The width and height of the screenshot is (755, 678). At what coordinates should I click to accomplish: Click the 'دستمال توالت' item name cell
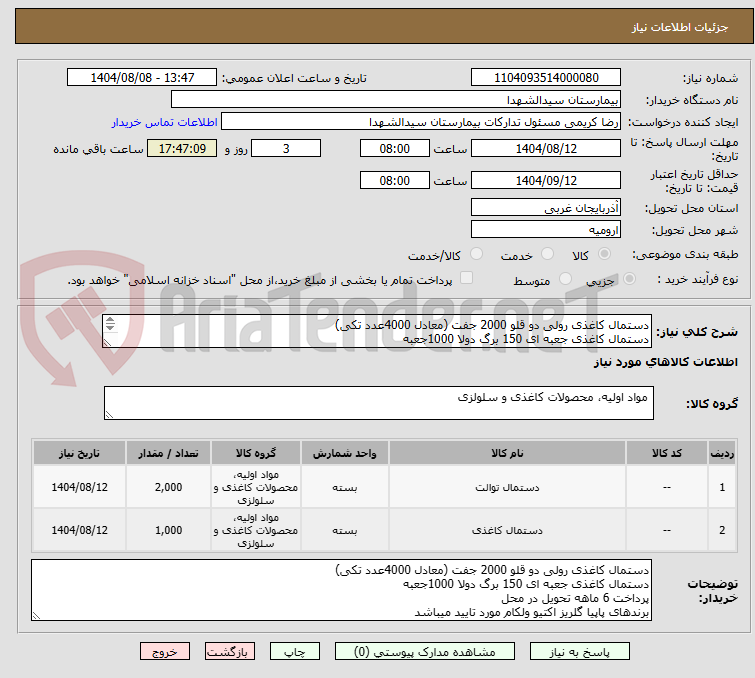point(508,487)
